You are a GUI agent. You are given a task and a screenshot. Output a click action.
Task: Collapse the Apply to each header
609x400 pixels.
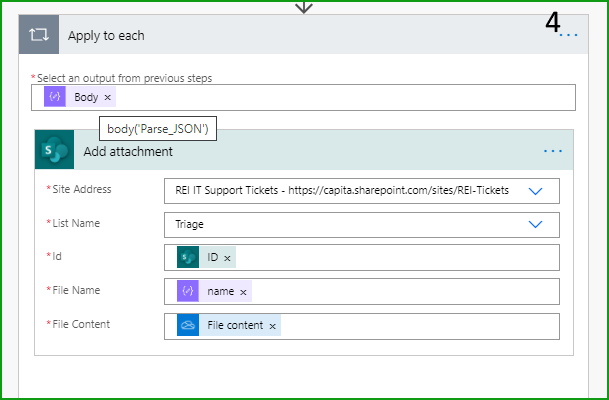[x=300, y=36]
